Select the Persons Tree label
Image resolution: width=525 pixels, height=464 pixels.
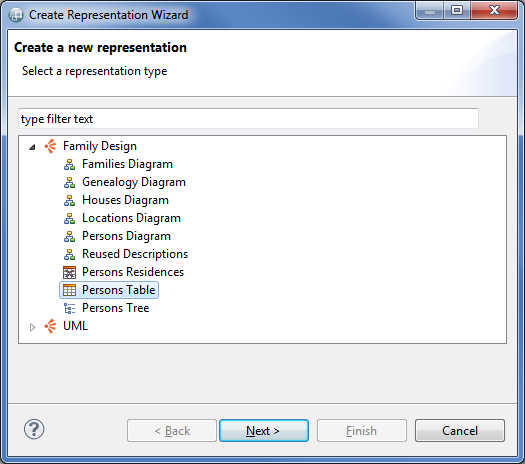pos(116,308)
